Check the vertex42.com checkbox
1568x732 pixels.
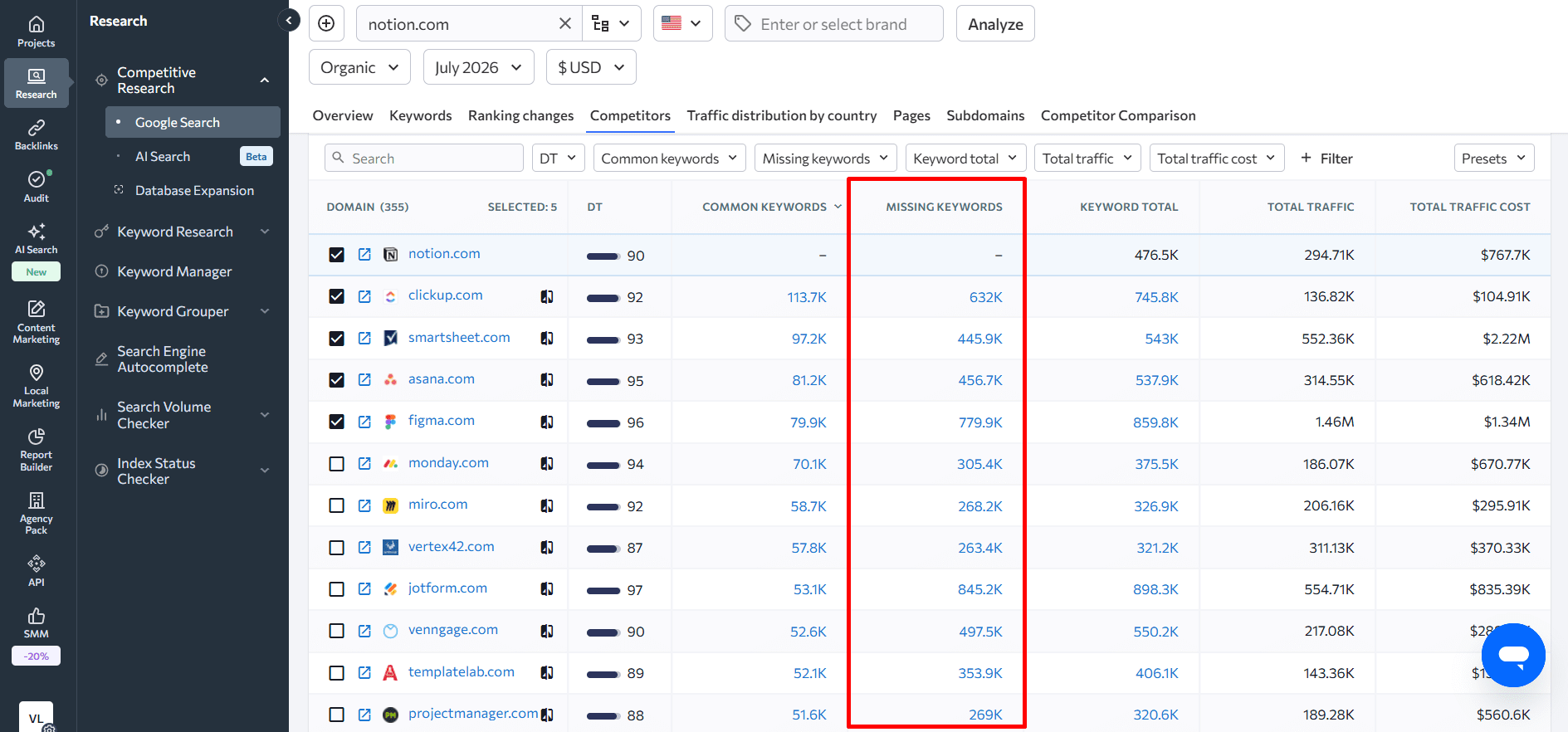pyautogui.click(x=336, y=548)
